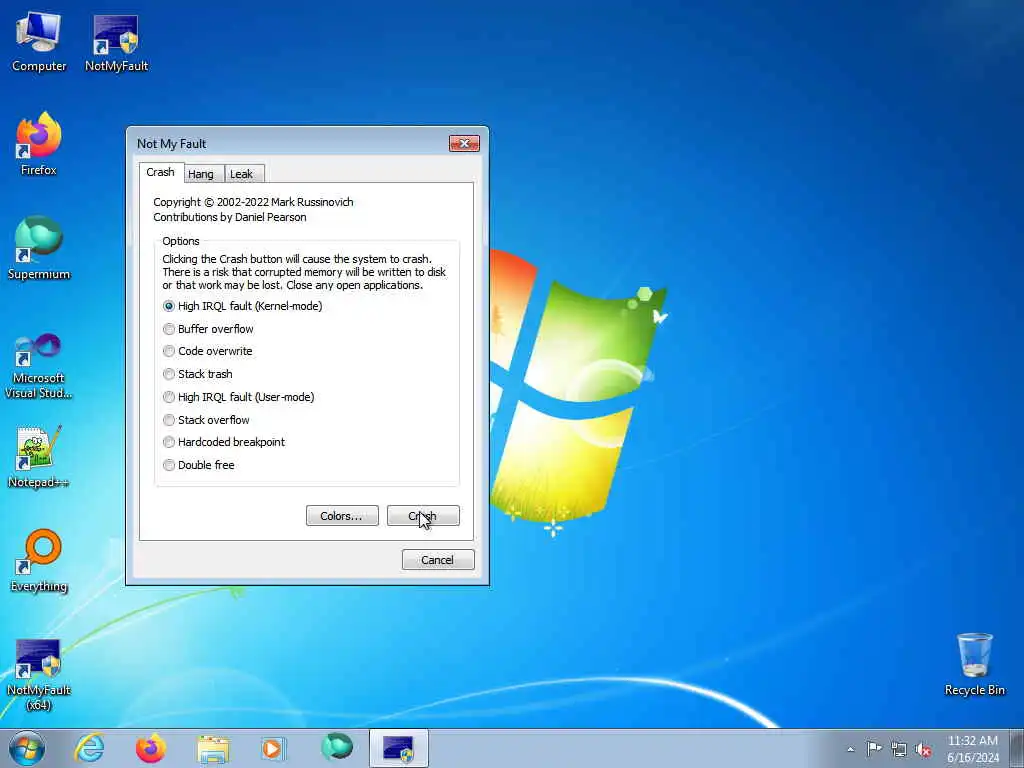Click the Crash button
Image resolution: width=1024 pixels, height=768 pixels.
click(x=423, y=515)
